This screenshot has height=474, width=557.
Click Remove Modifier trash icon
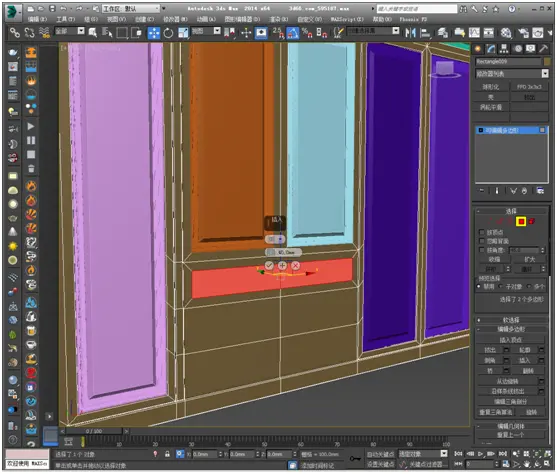tap(524, 191)
